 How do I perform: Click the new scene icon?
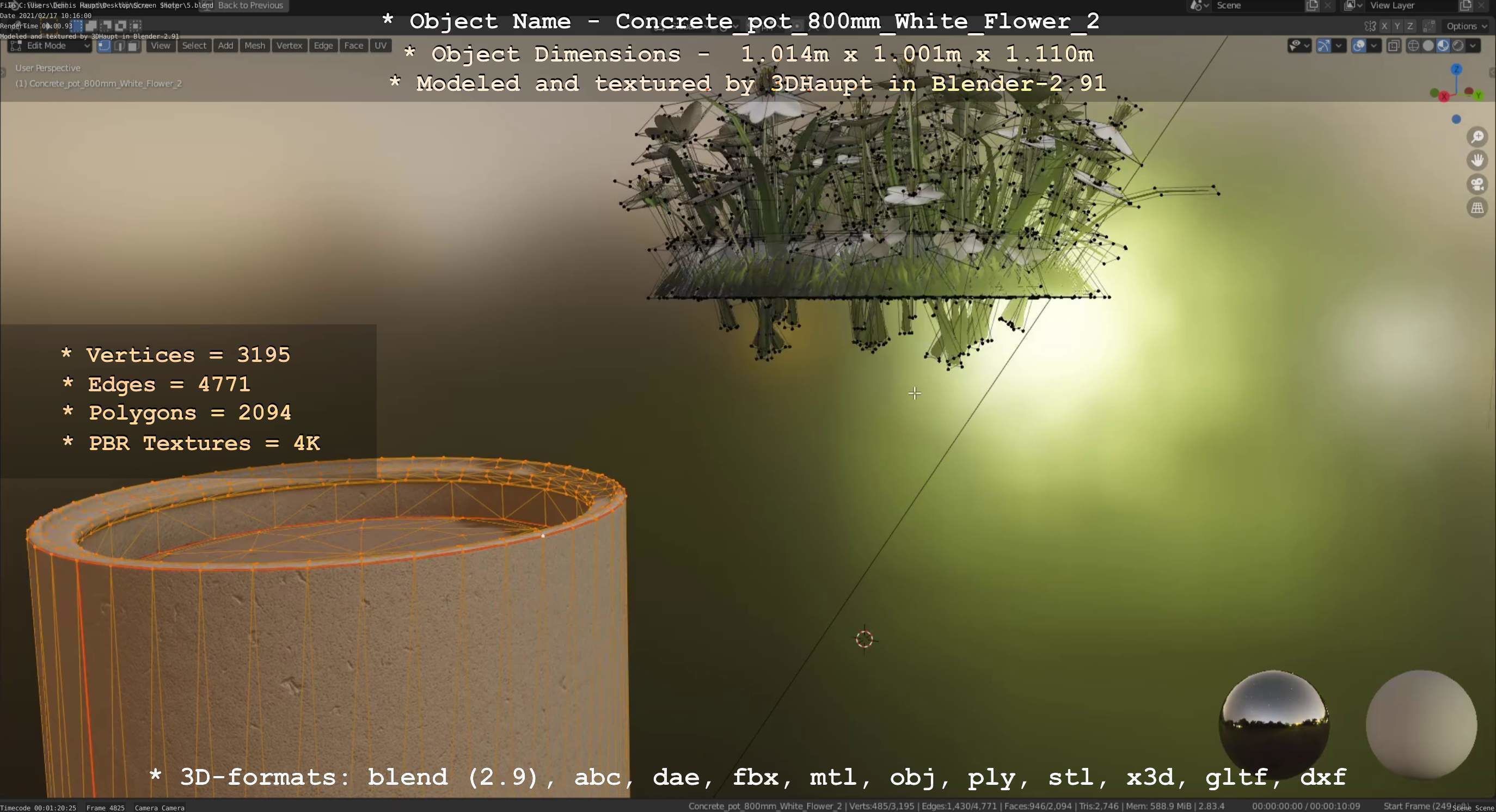pos(1312,6)
